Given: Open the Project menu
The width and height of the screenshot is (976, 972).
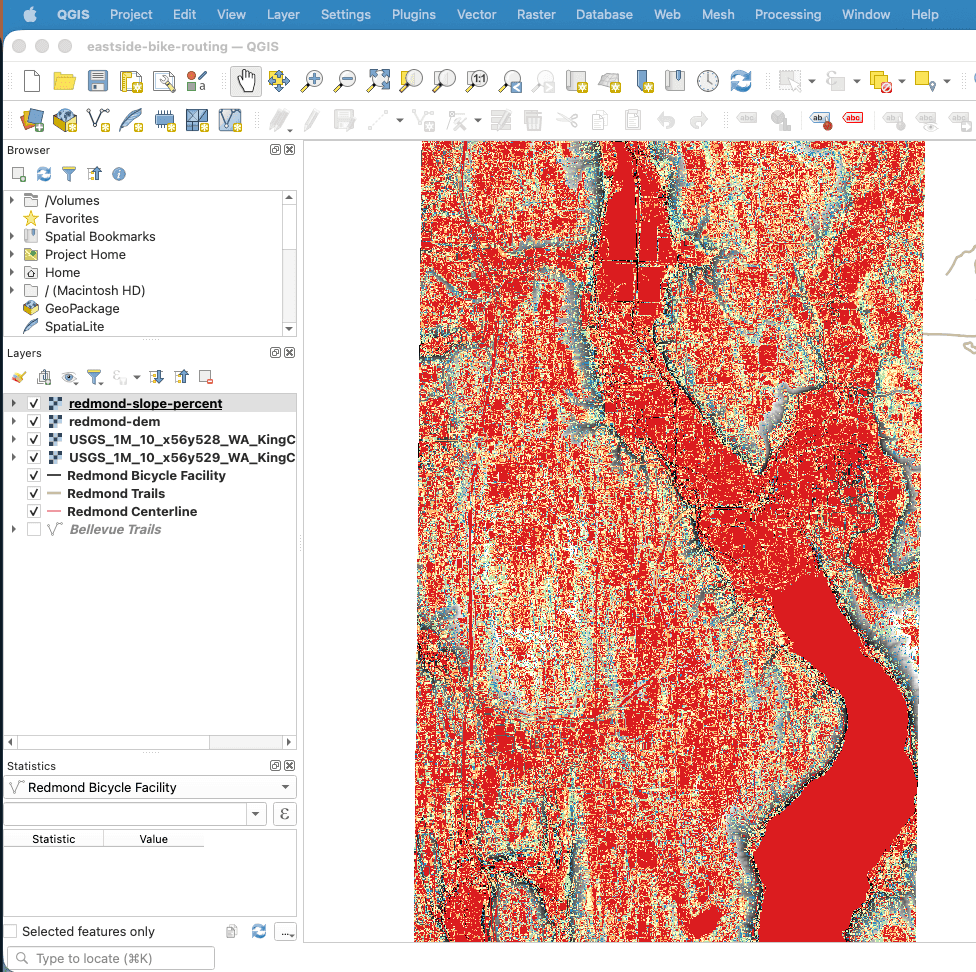Looking at the screenshot, I should [131, 14].
